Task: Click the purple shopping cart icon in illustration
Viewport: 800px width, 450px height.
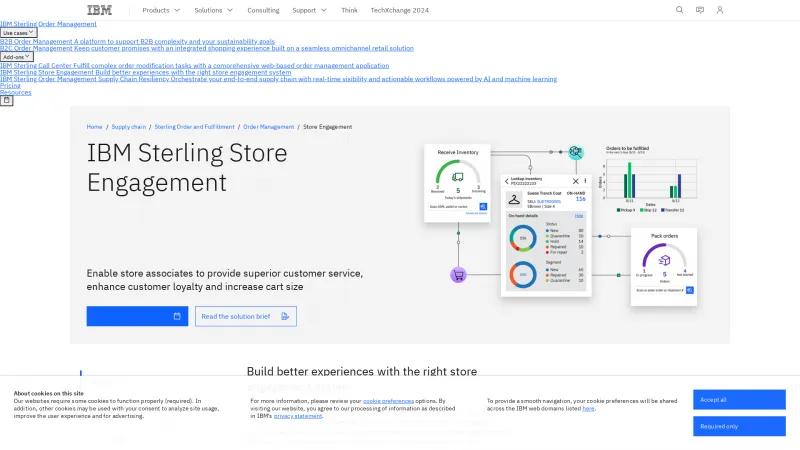Action: click(458, 275)
